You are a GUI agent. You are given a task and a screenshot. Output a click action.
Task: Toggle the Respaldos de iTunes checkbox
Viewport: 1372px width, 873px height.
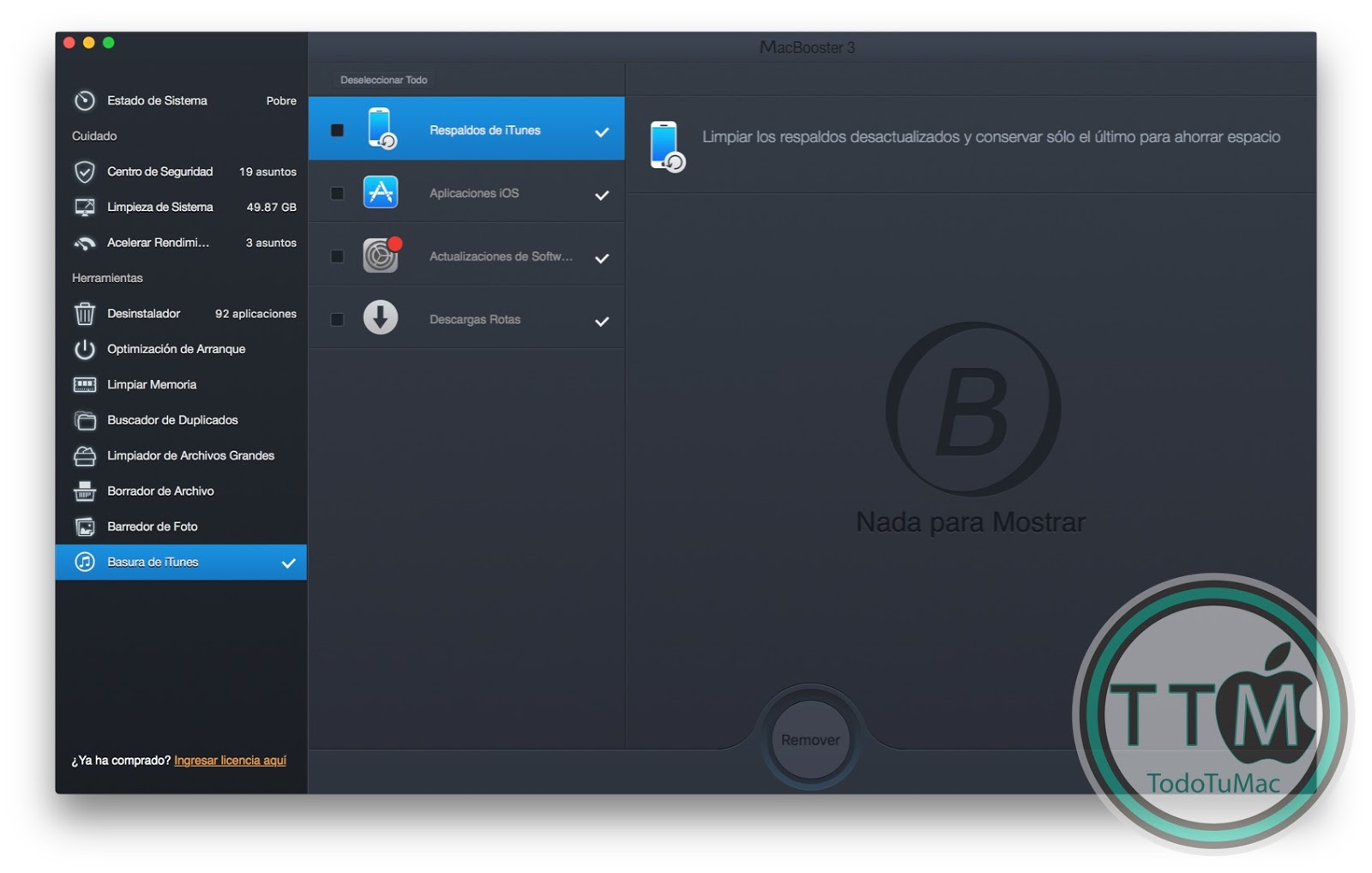(x=337, y=130)
